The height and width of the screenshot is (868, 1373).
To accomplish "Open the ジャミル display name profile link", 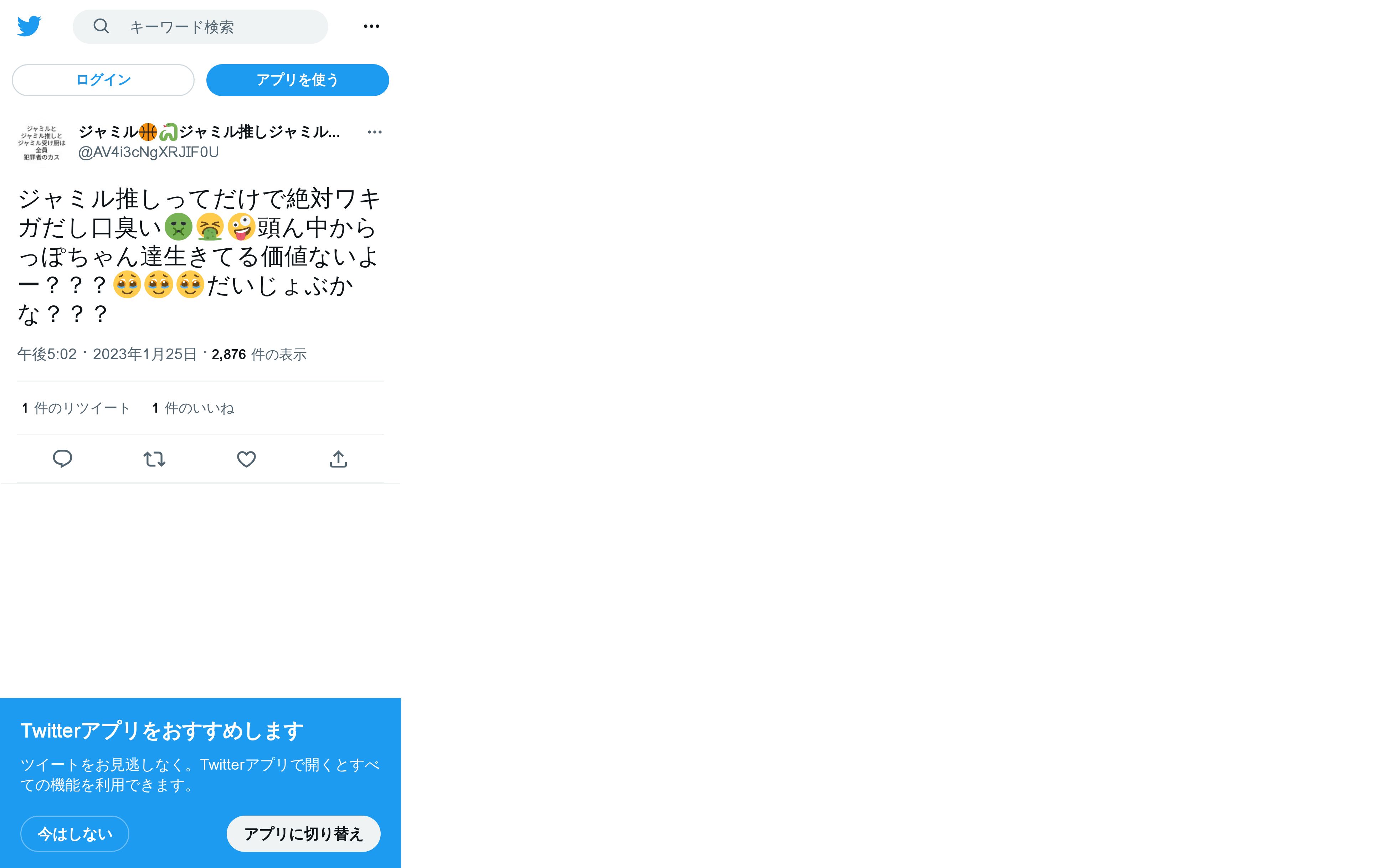I will 209,132.
